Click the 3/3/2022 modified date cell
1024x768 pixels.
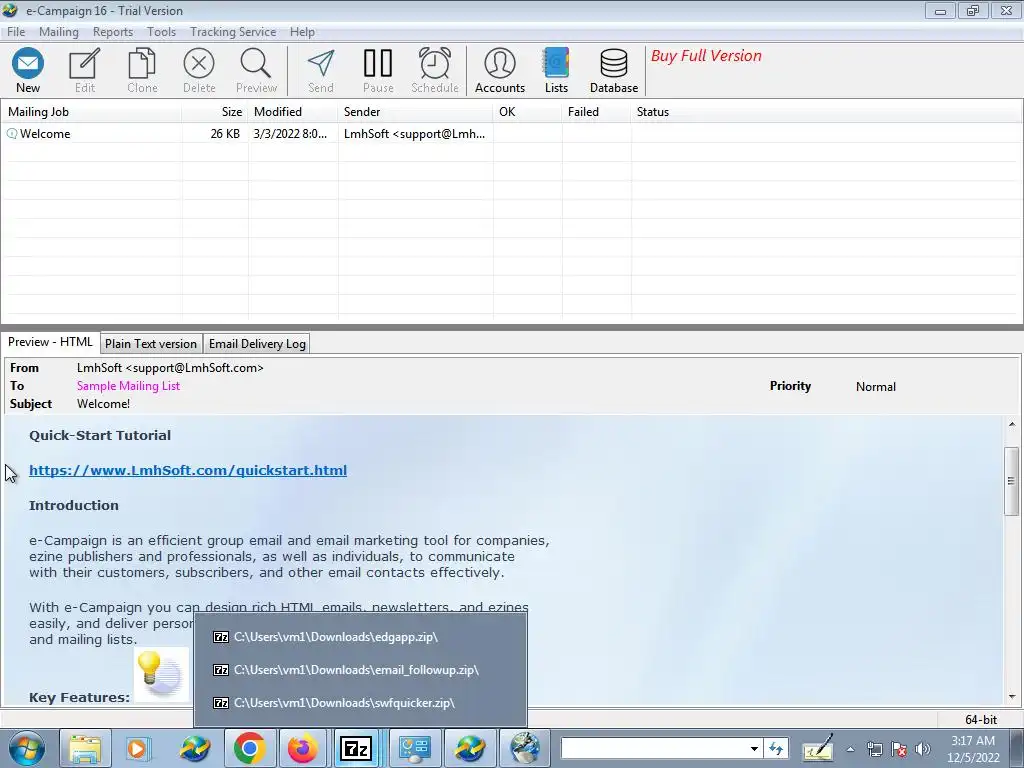point(290,134)
